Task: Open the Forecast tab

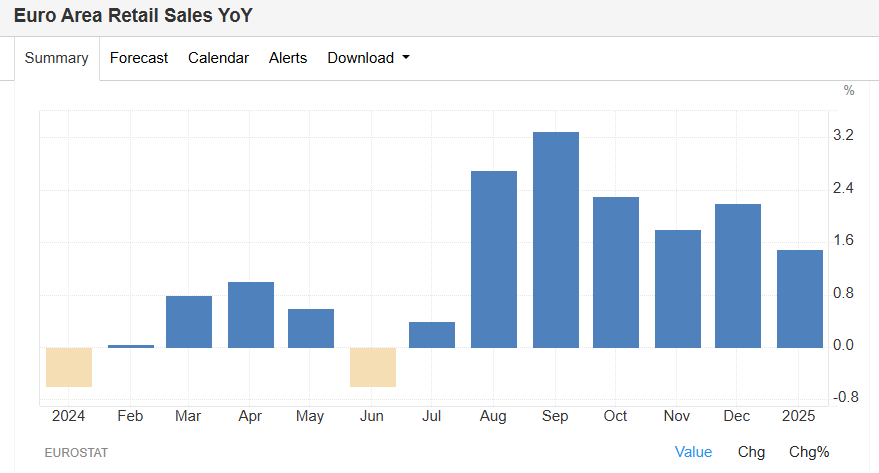Action: tap(139, 58)
